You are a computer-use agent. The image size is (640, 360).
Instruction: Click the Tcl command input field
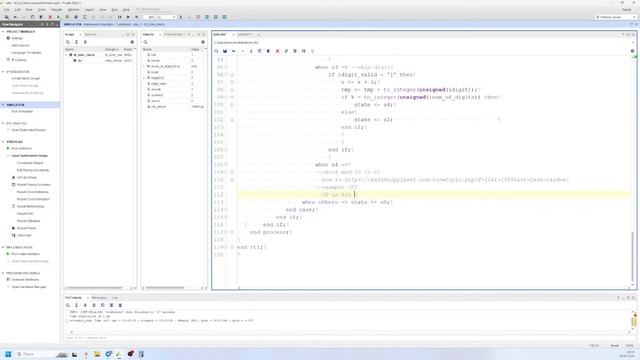click(347, 338)
